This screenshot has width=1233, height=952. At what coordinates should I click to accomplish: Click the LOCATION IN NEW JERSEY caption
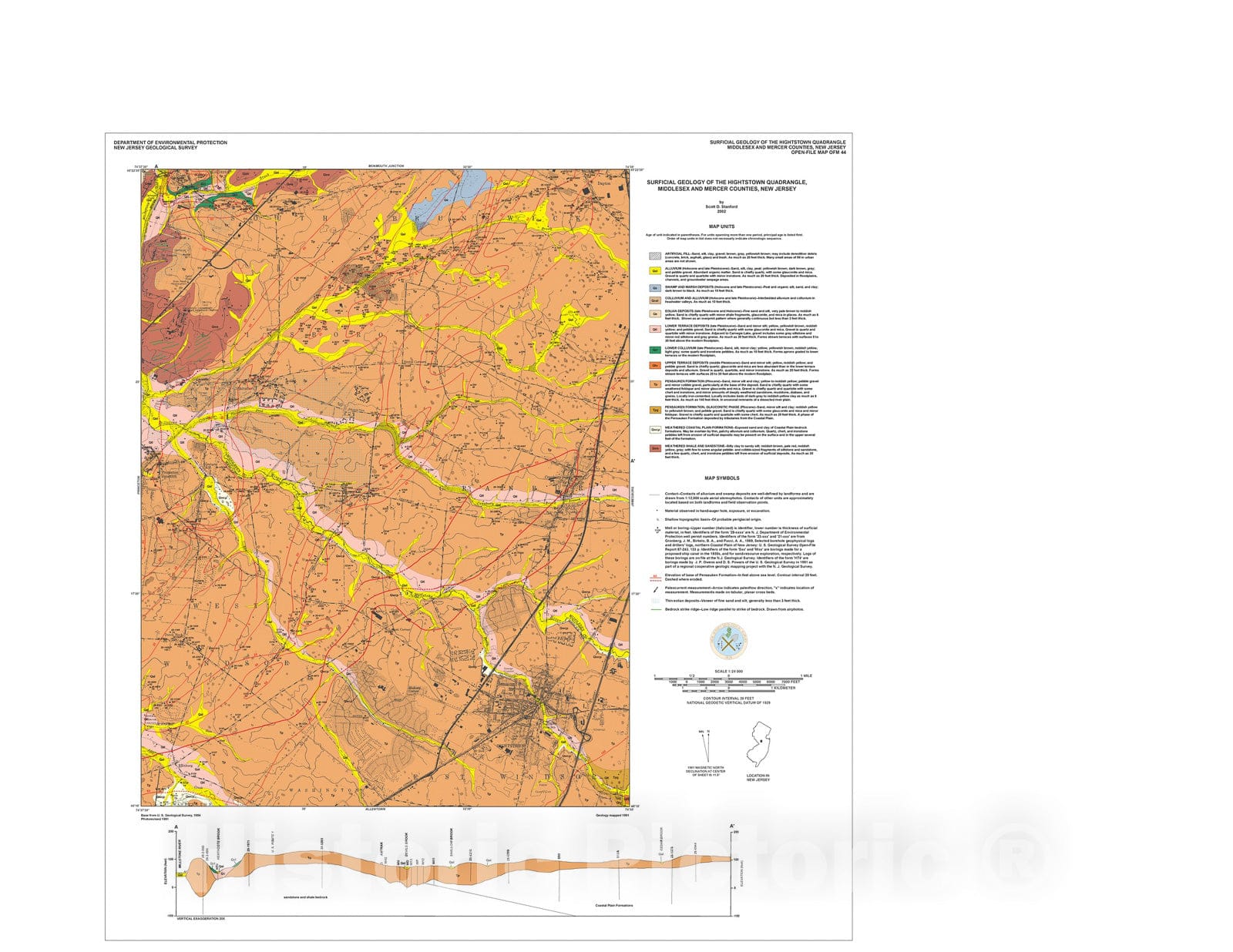[758, 778]
